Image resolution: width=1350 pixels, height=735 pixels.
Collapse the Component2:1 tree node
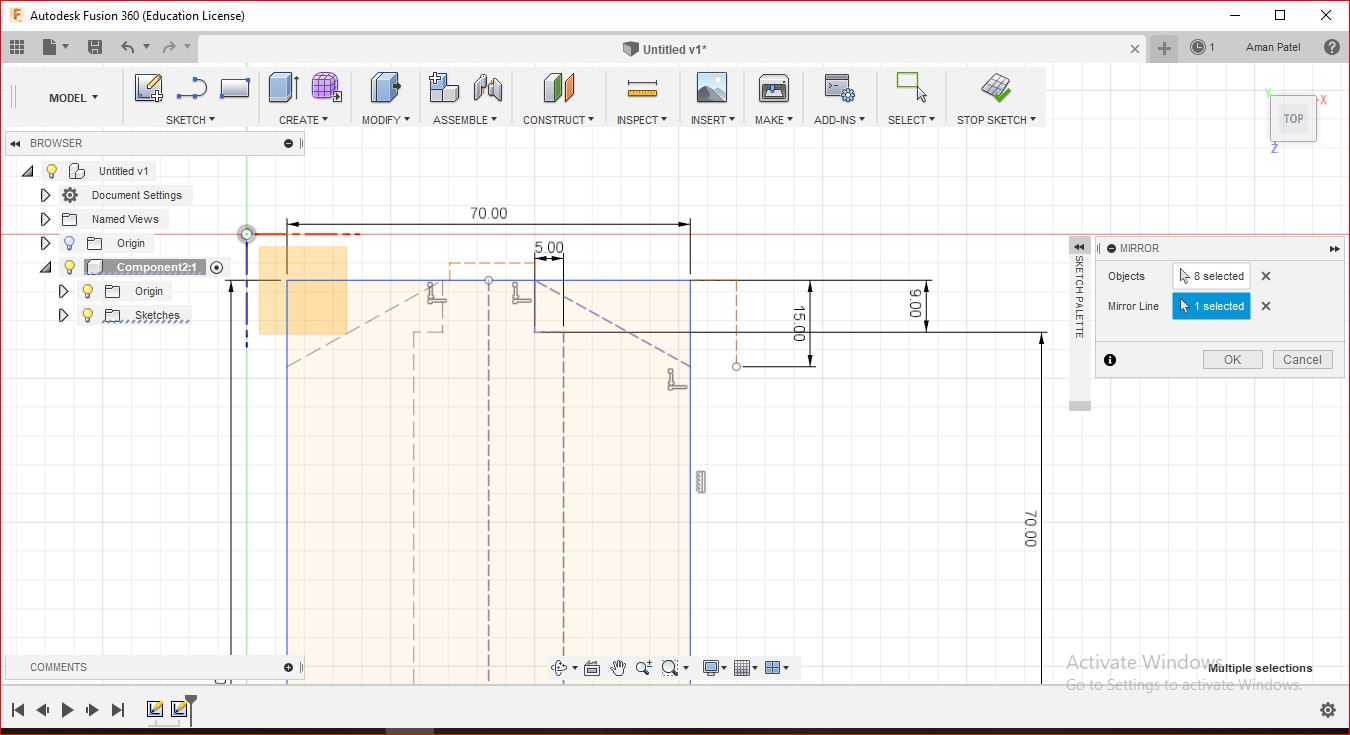(x=45, y=267)
